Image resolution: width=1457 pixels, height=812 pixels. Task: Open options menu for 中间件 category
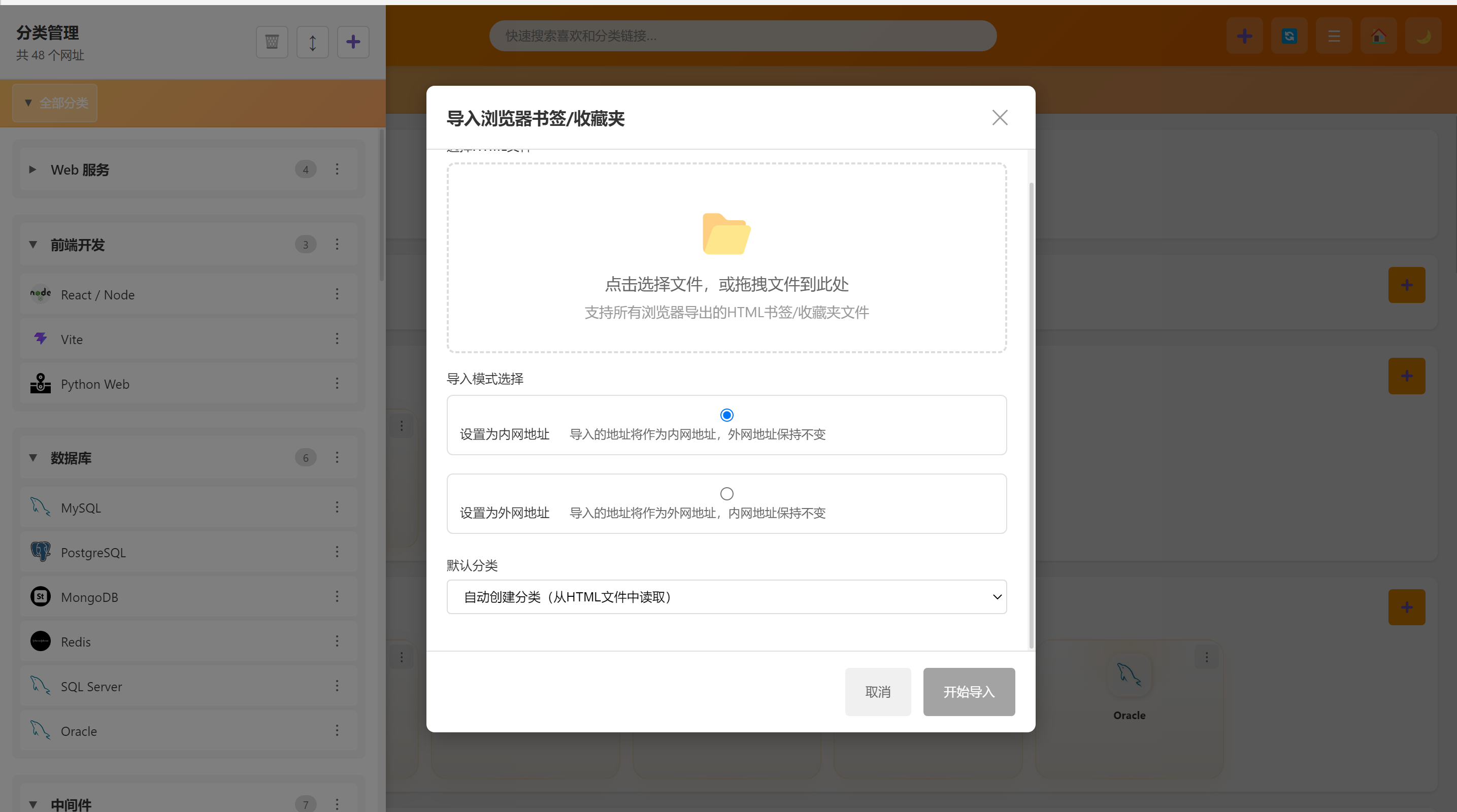(x=337, y=804)
